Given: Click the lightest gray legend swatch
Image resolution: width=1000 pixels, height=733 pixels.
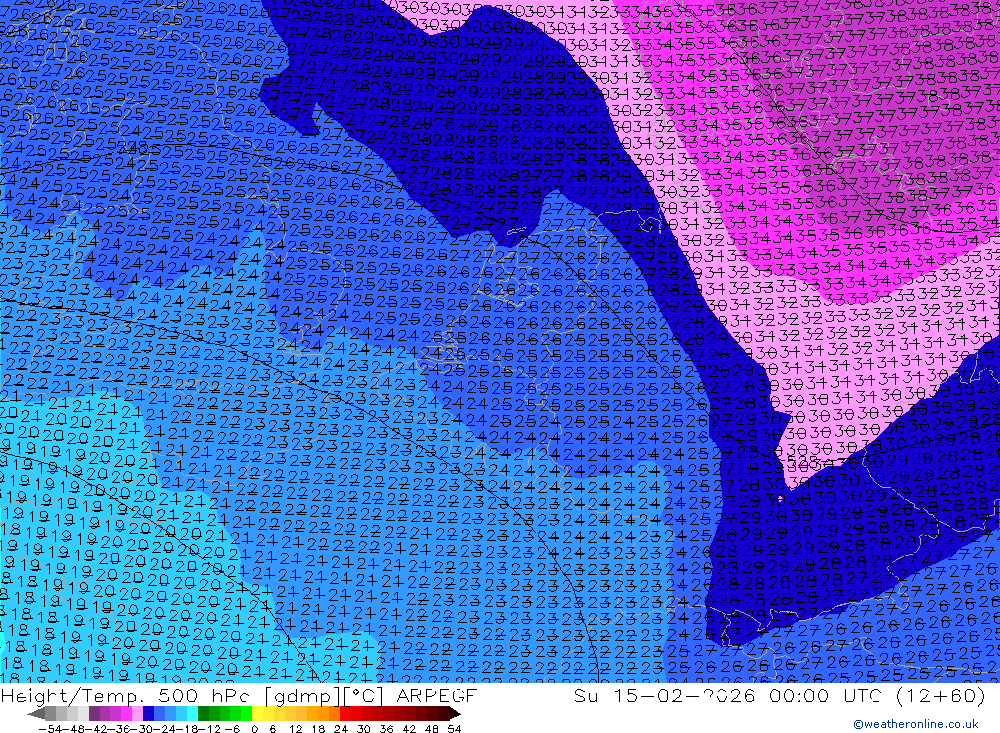Looking at the screenshot, I should (x=83, y=713).
